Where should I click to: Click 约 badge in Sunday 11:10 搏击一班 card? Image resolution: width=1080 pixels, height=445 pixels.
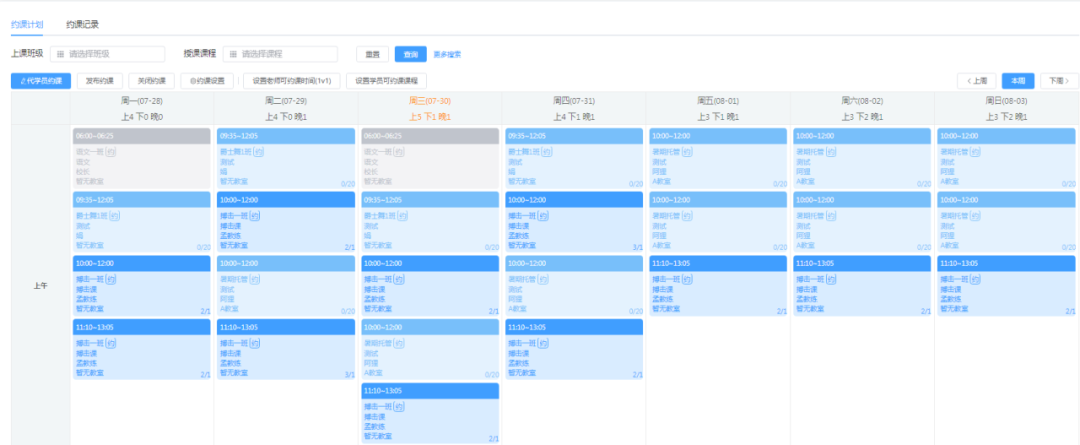[x=975, y=280]
